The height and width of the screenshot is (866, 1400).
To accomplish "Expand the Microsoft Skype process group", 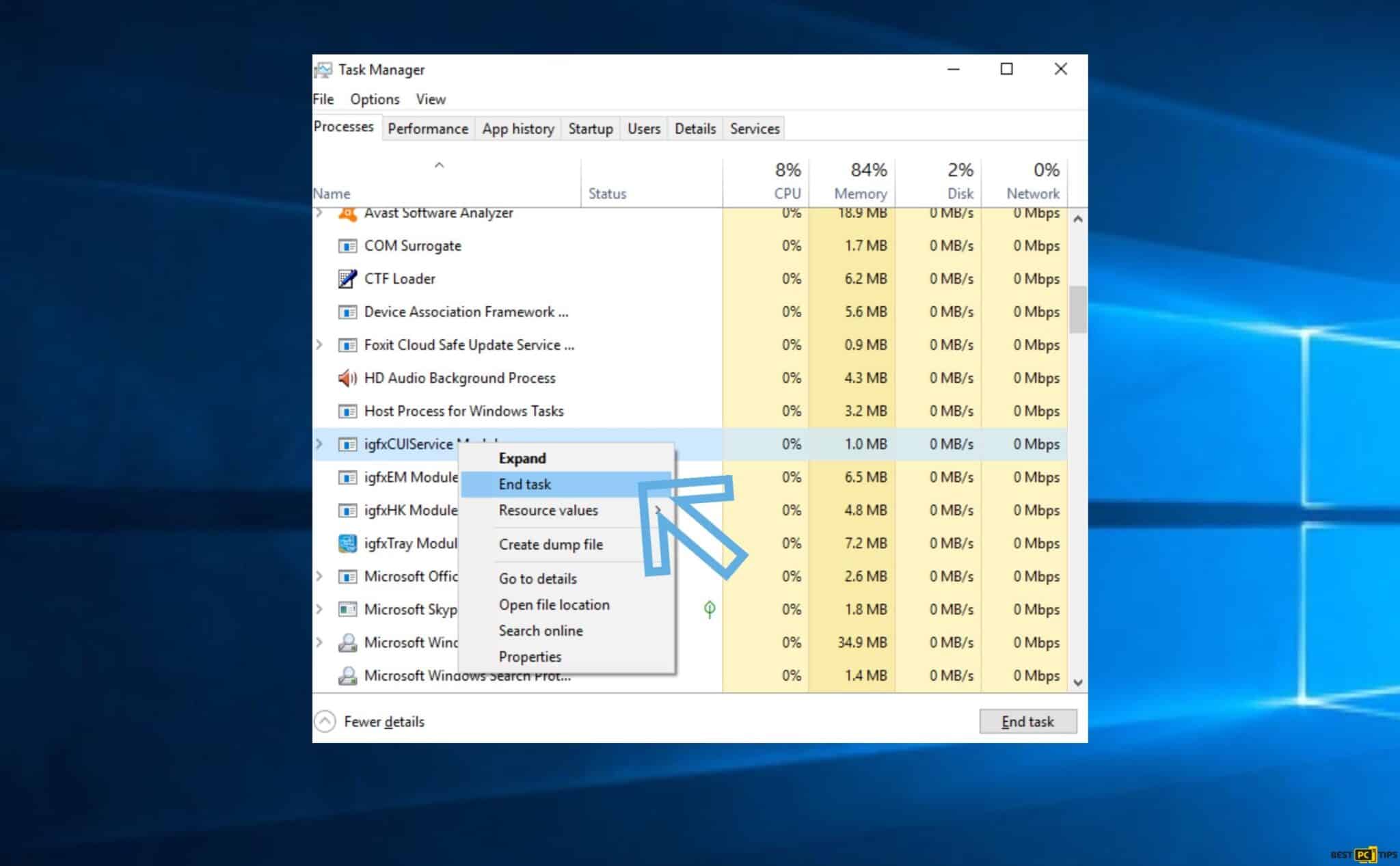I will click(319, 609).
